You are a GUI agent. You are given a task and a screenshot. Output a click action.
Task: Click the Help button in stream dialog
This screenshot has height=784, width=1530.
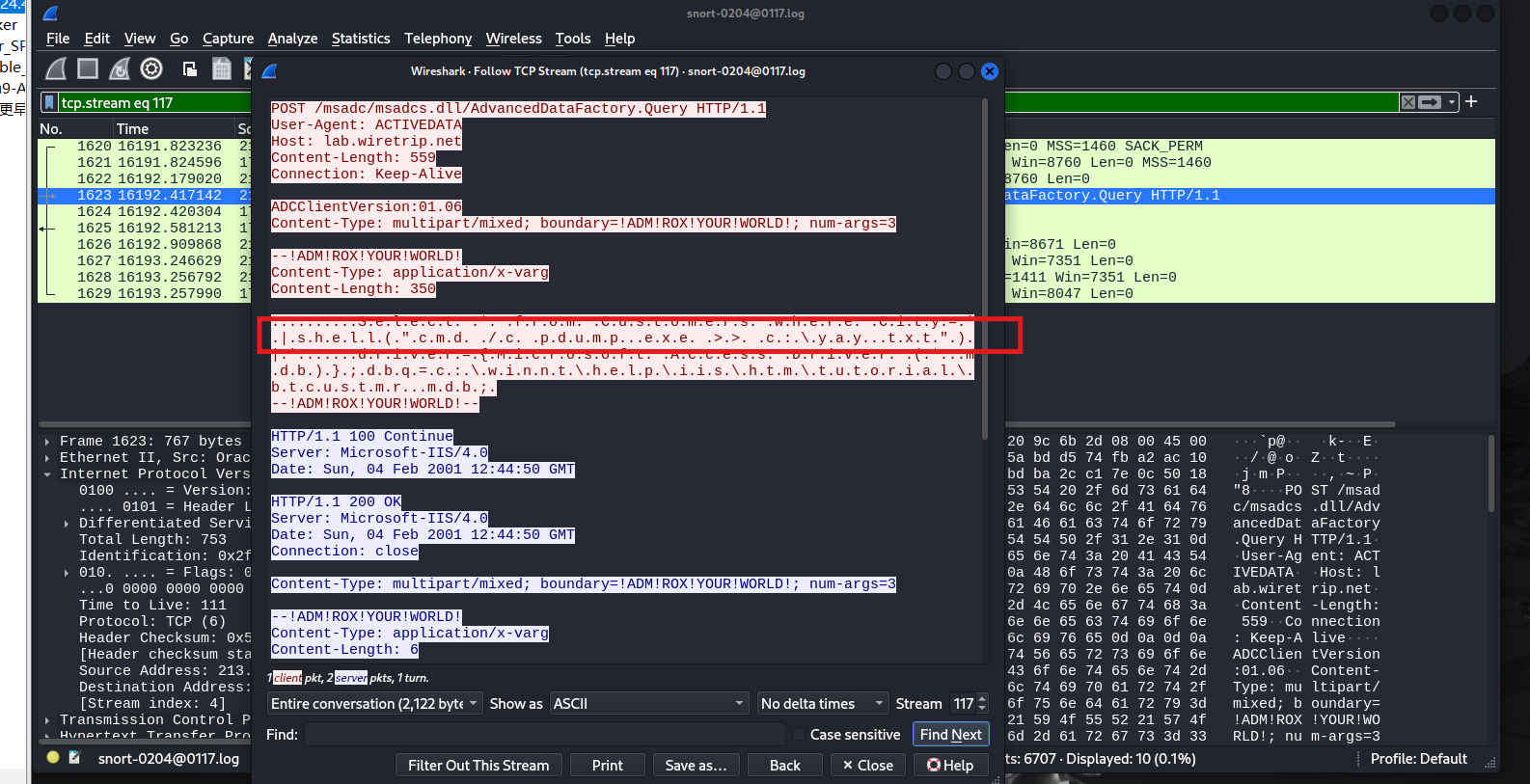click(950, 766)
